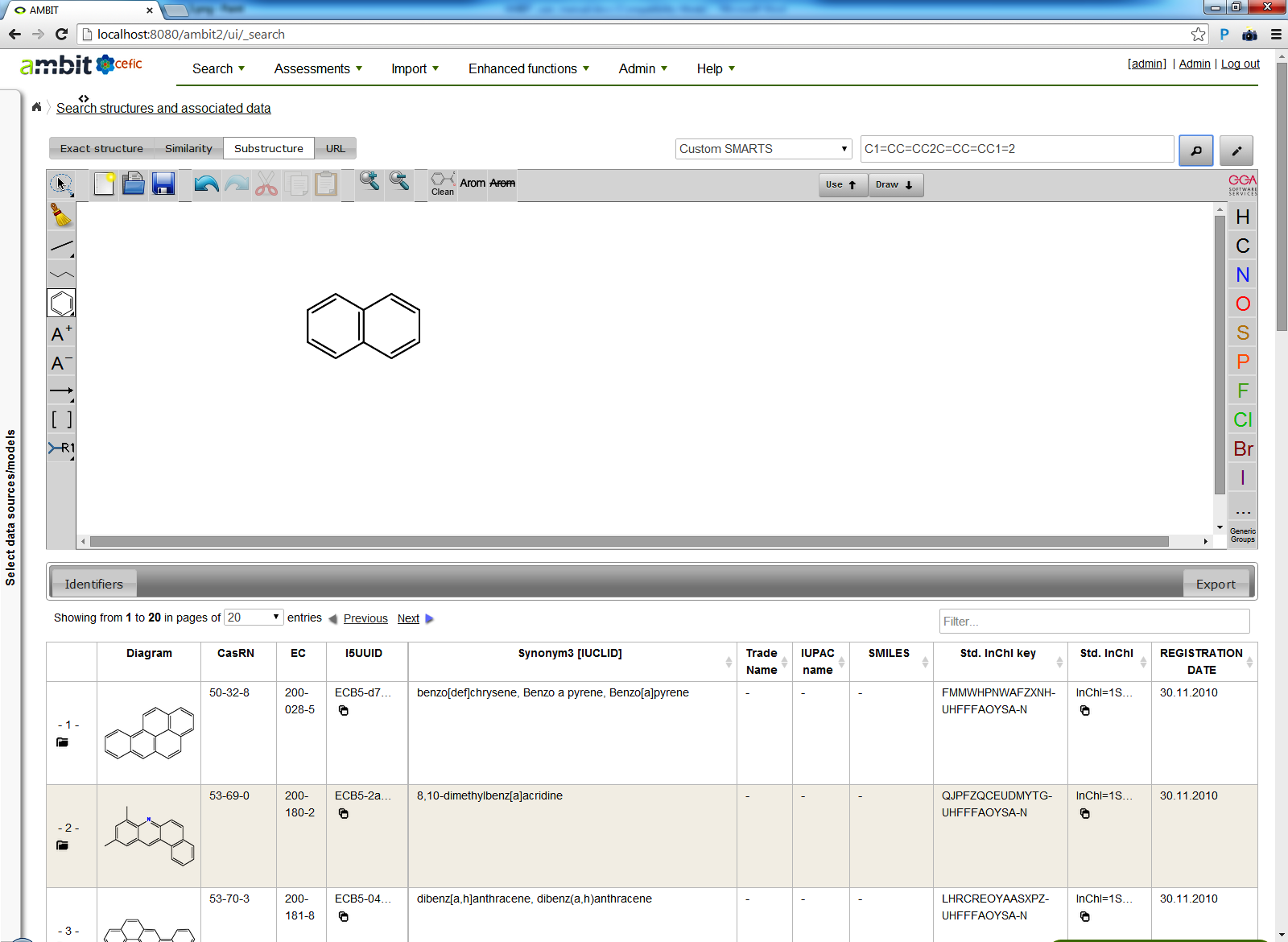Cut the selected structure with scissors
This screenshot has width=1288, height=942.
point(266,184)
